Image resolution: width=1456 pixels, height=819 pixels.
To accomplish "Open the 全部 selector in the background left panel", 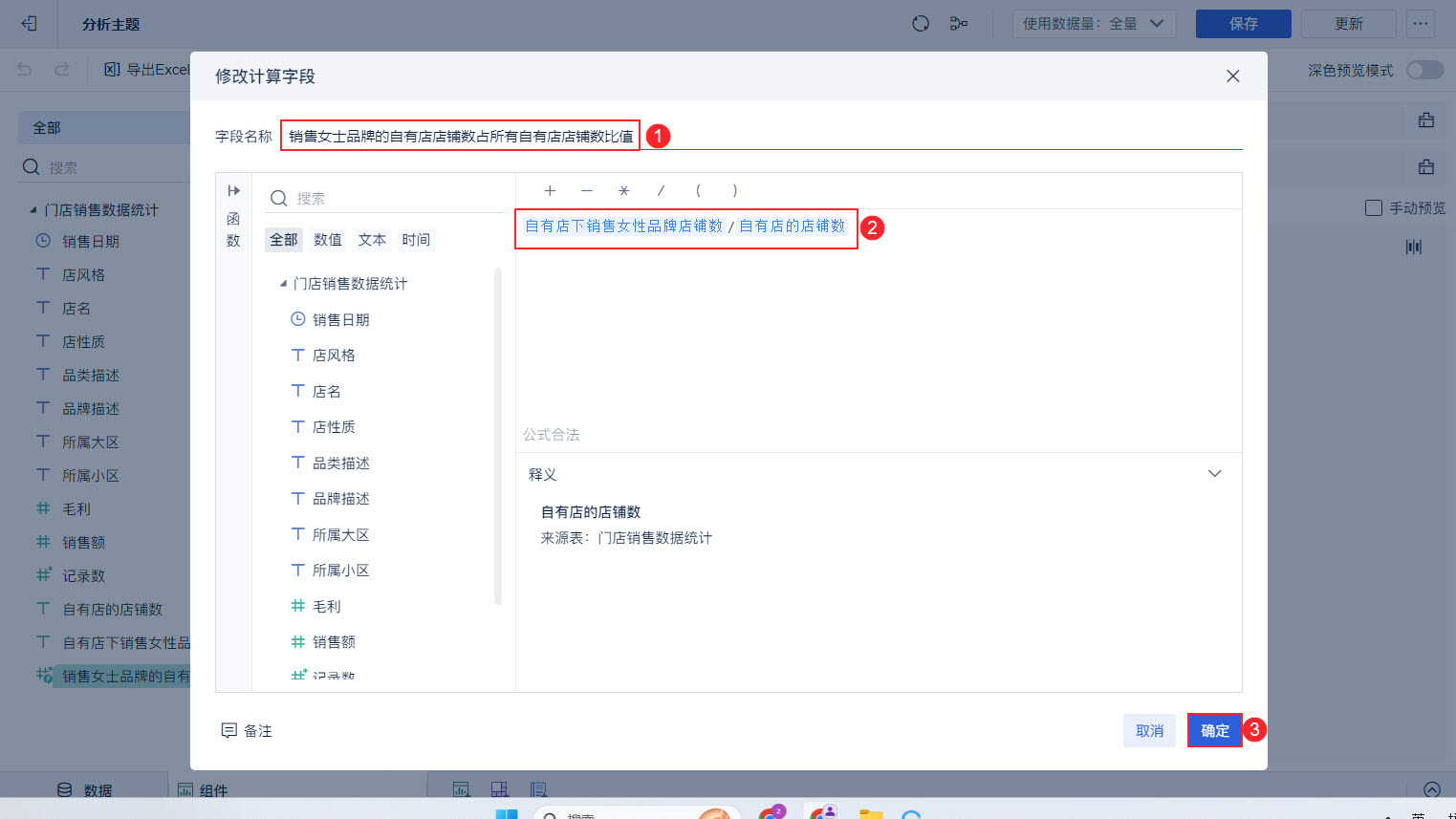I will tap(105, 127).
